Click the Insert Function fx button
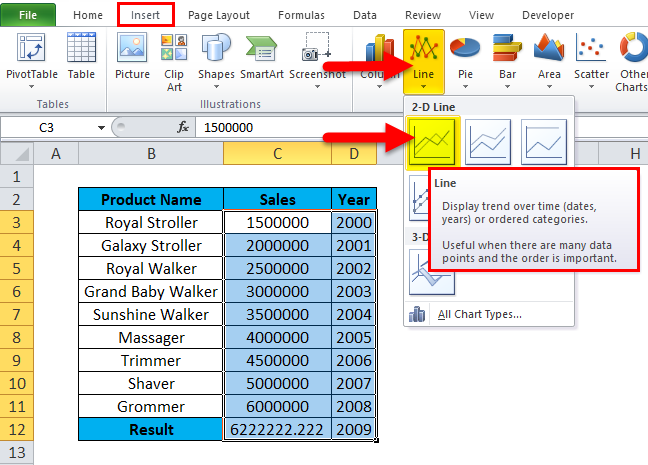This screenshot has width=648, height=465. point(183,127)
